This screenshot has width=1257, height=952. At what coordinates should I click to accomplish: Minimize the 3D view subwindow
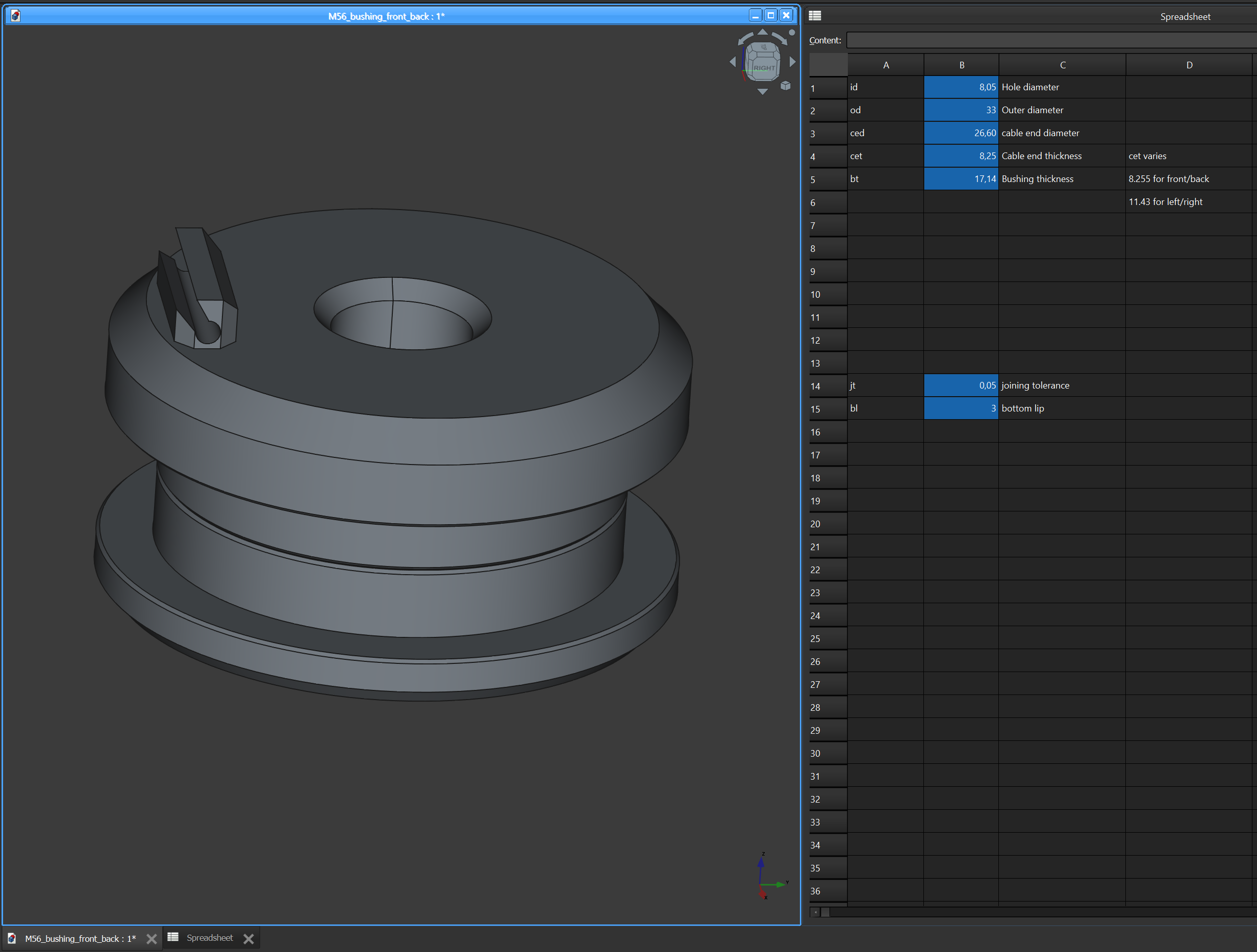(x=755, y=16)
